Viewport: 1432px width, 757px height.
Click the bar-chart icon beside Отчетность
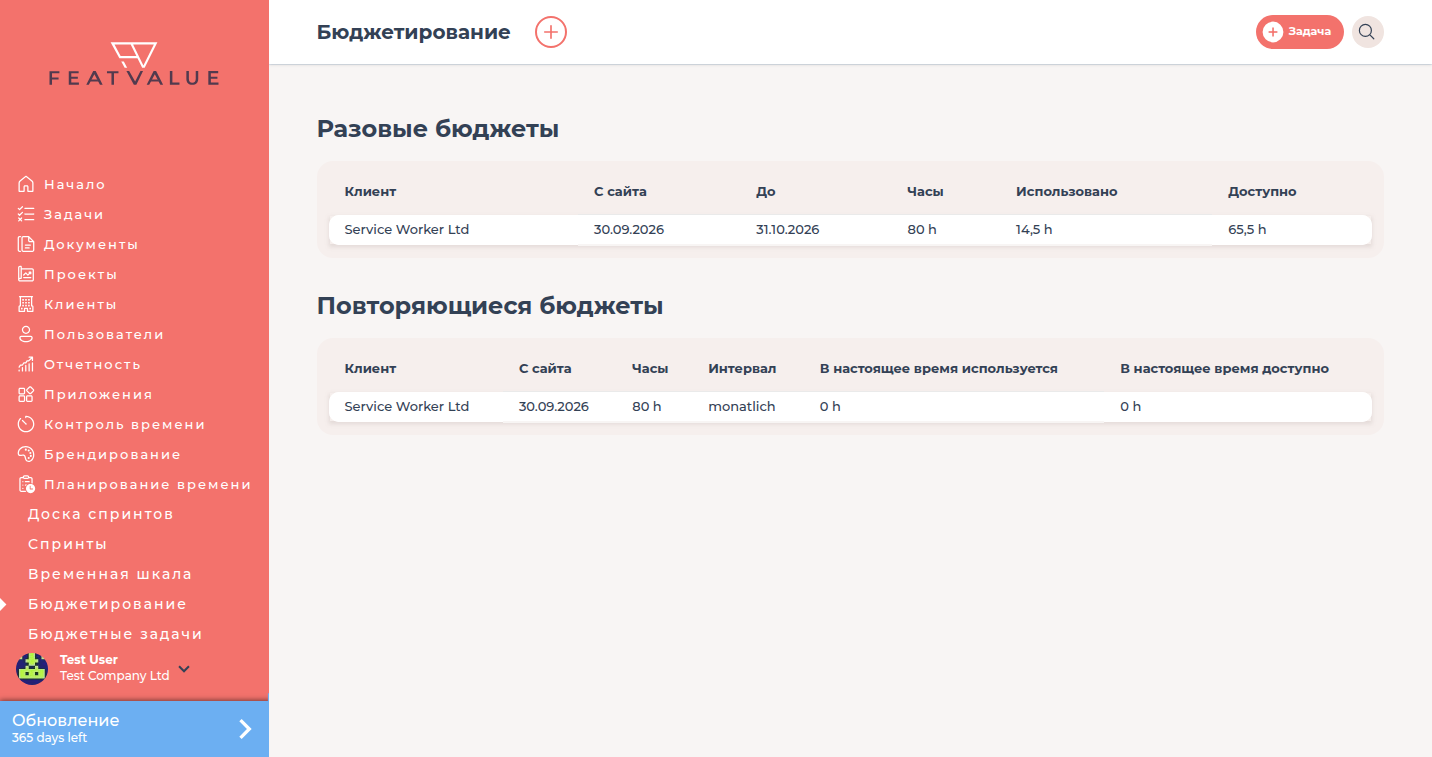[26, 364]
